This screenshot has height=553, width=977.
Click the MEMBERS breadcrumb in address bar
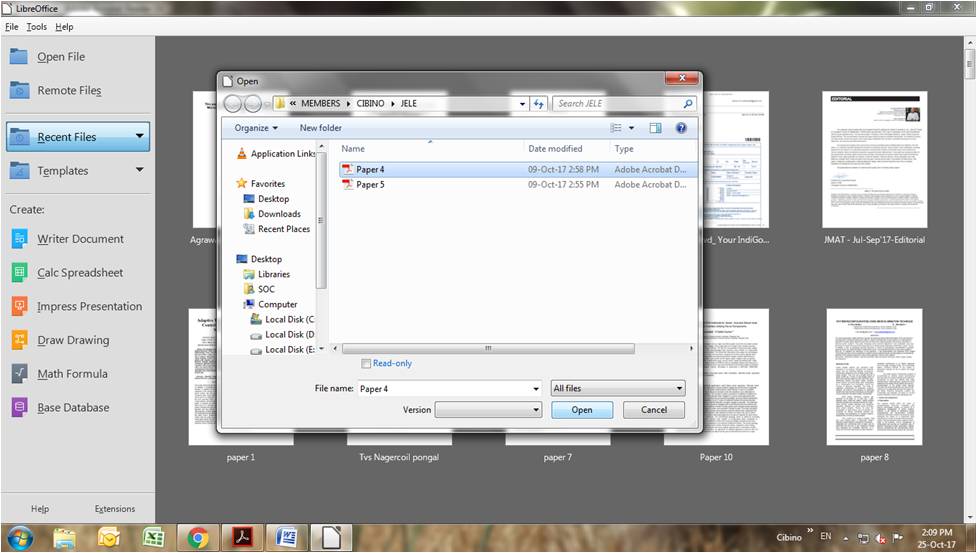(320, 103)
